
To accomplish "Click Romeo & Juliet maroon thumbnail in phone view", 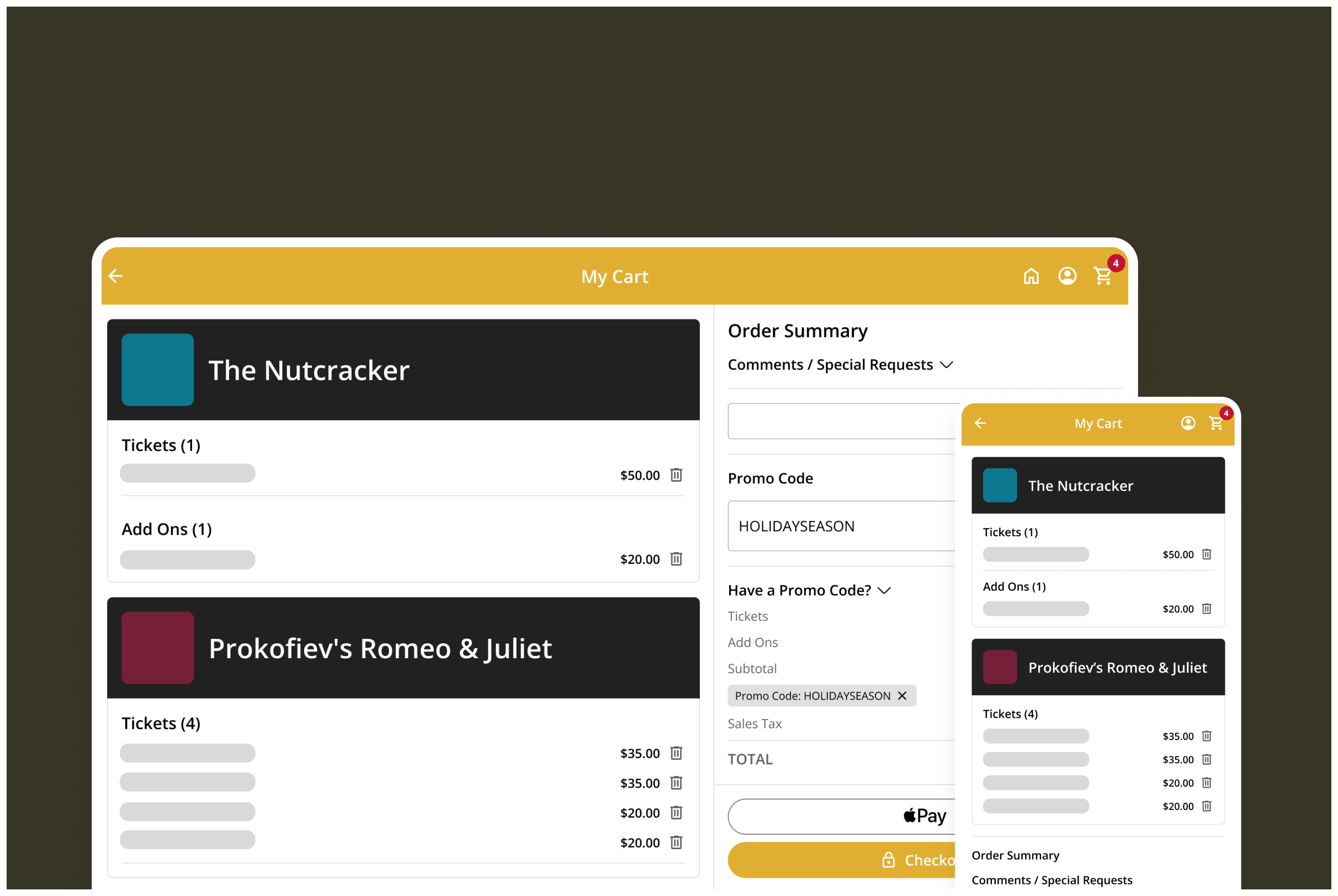I will click(x=999, y=667).
